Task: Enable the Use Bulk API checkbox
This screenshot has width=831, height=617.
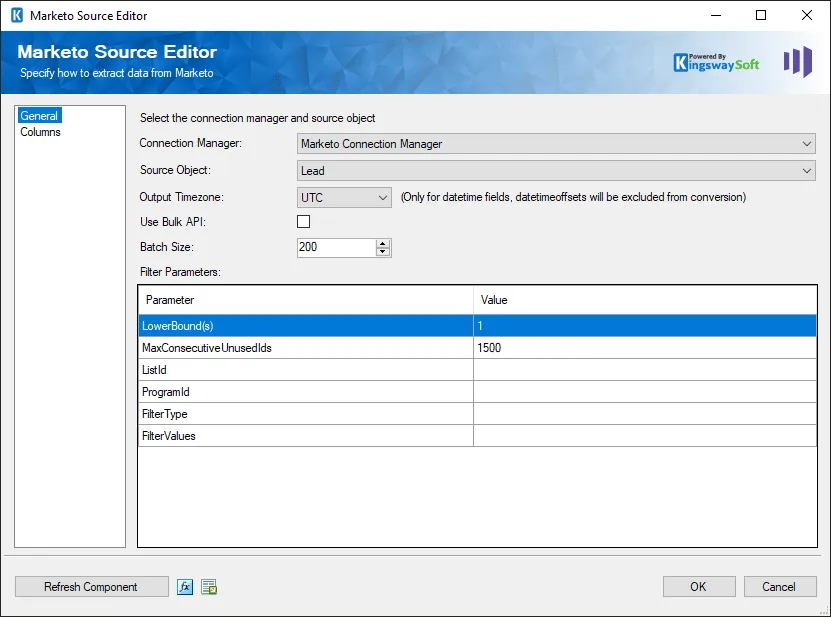Action: pyautogui.click(x=304, y=222)
